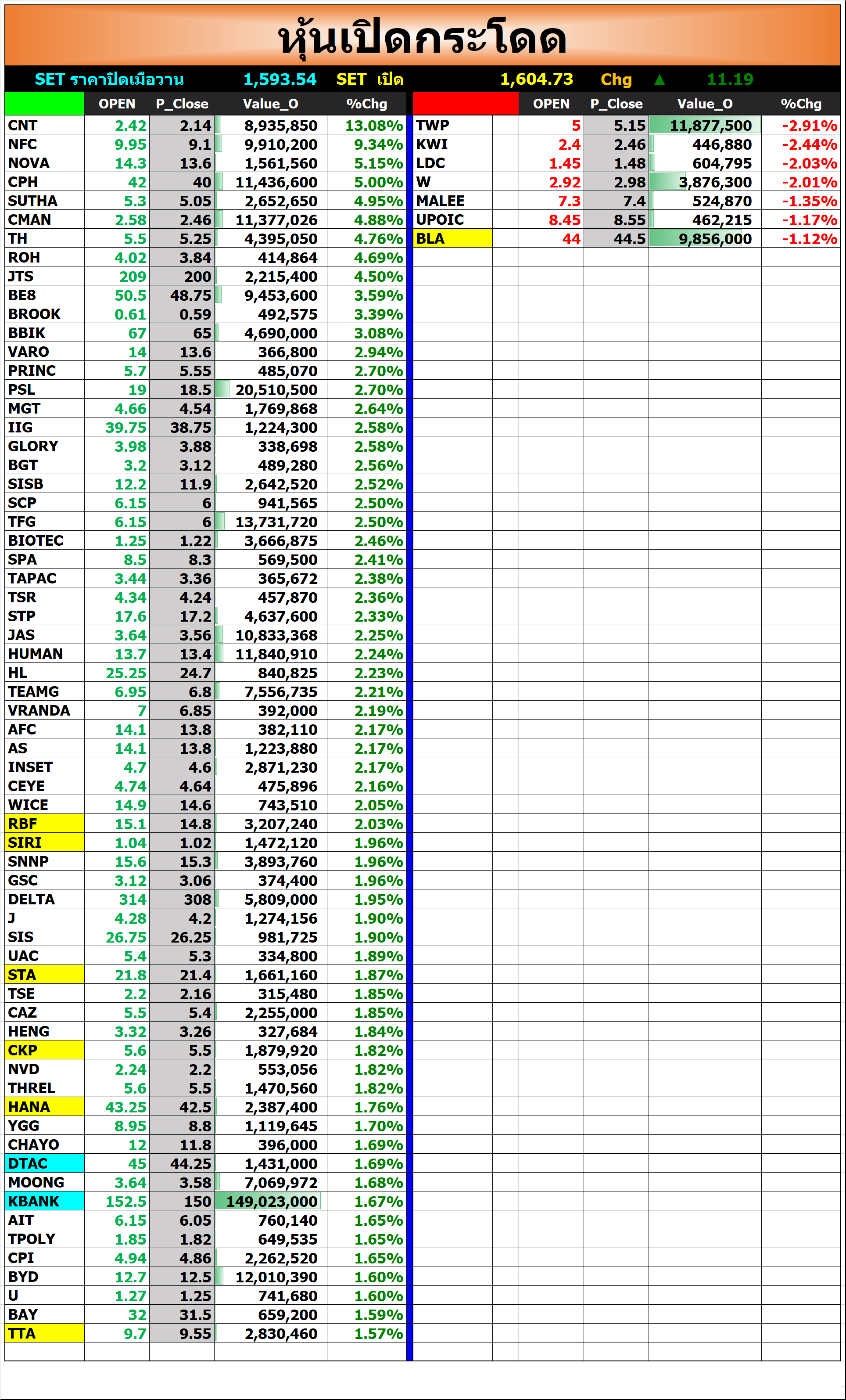Viewport: 846px width, 1400px height.
Task: Click the SET open value 1,604.73
Action: click(536, 79)
